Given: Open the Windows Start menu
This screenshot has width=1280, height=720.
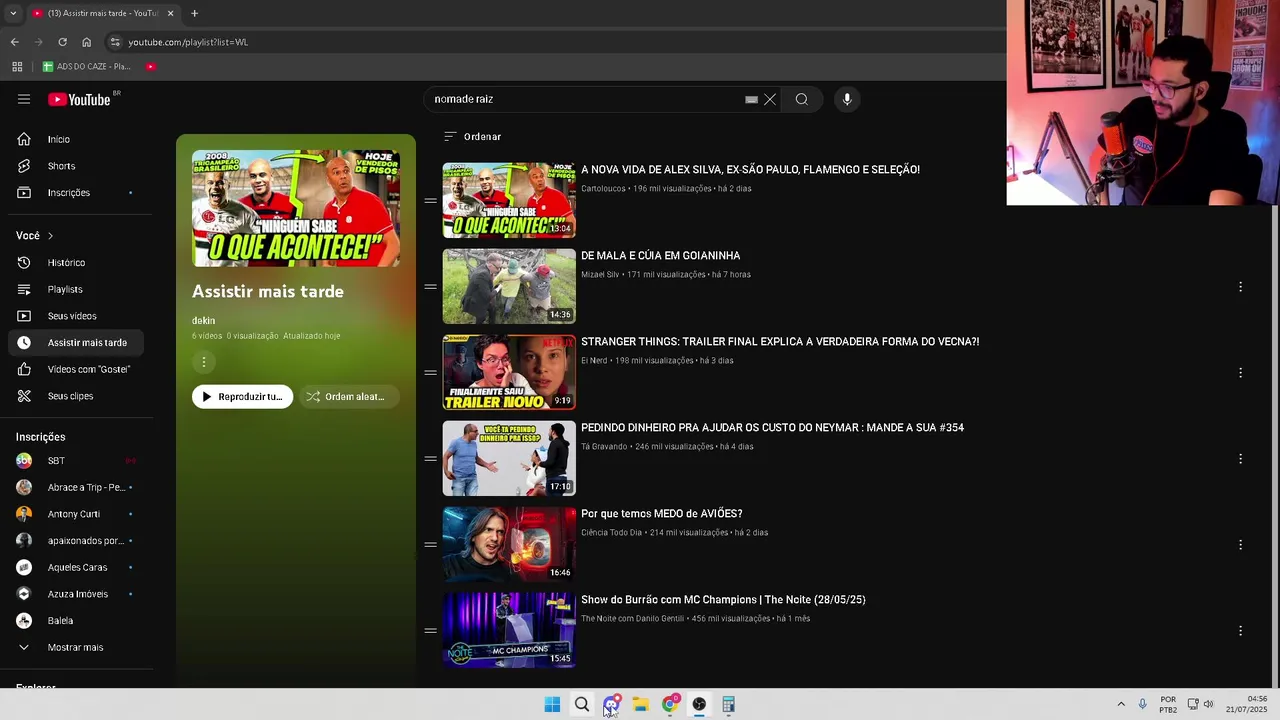Looking at the screenshot, I should [x=552, y=705].
